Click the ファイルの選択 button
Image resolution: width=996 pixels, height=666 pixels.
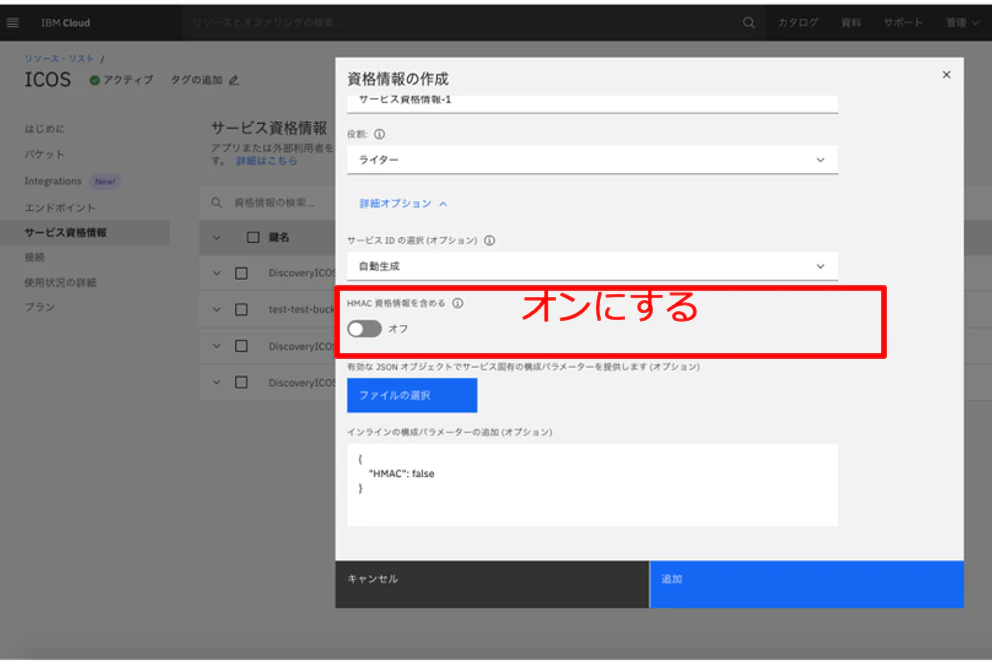pyautogui.click(x=412, y=395)
